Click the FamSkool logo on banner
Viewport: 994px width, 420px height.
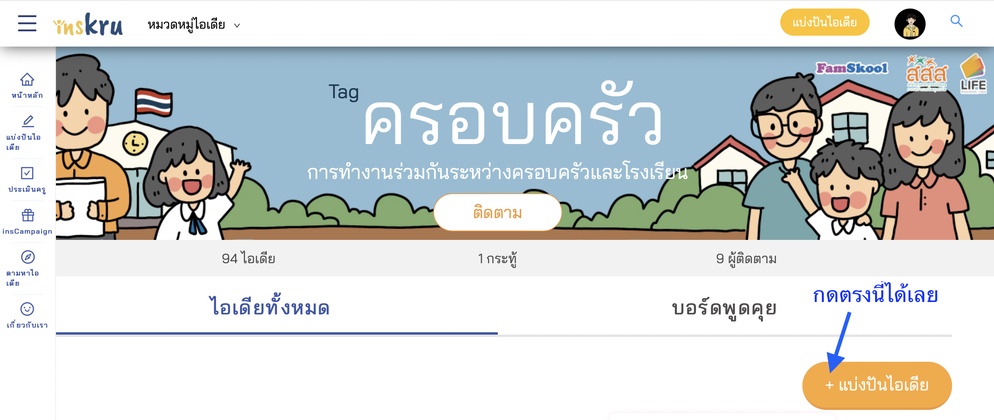tap(852, 68)
